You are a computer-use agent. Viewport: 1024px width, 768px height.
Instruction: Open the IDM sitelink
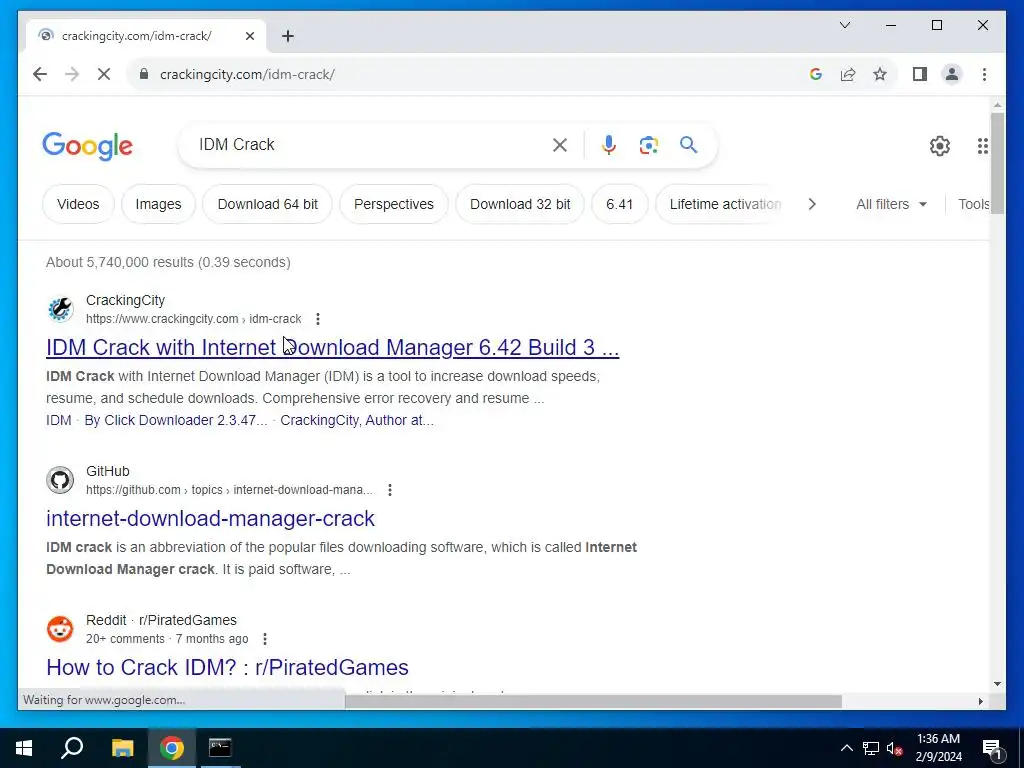pyautogui.click(x=58, y=420)
